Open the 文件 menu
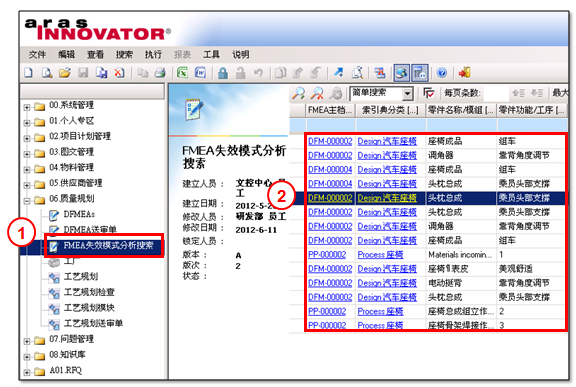Viewport: 576px width, 387px height. [37, 54]
